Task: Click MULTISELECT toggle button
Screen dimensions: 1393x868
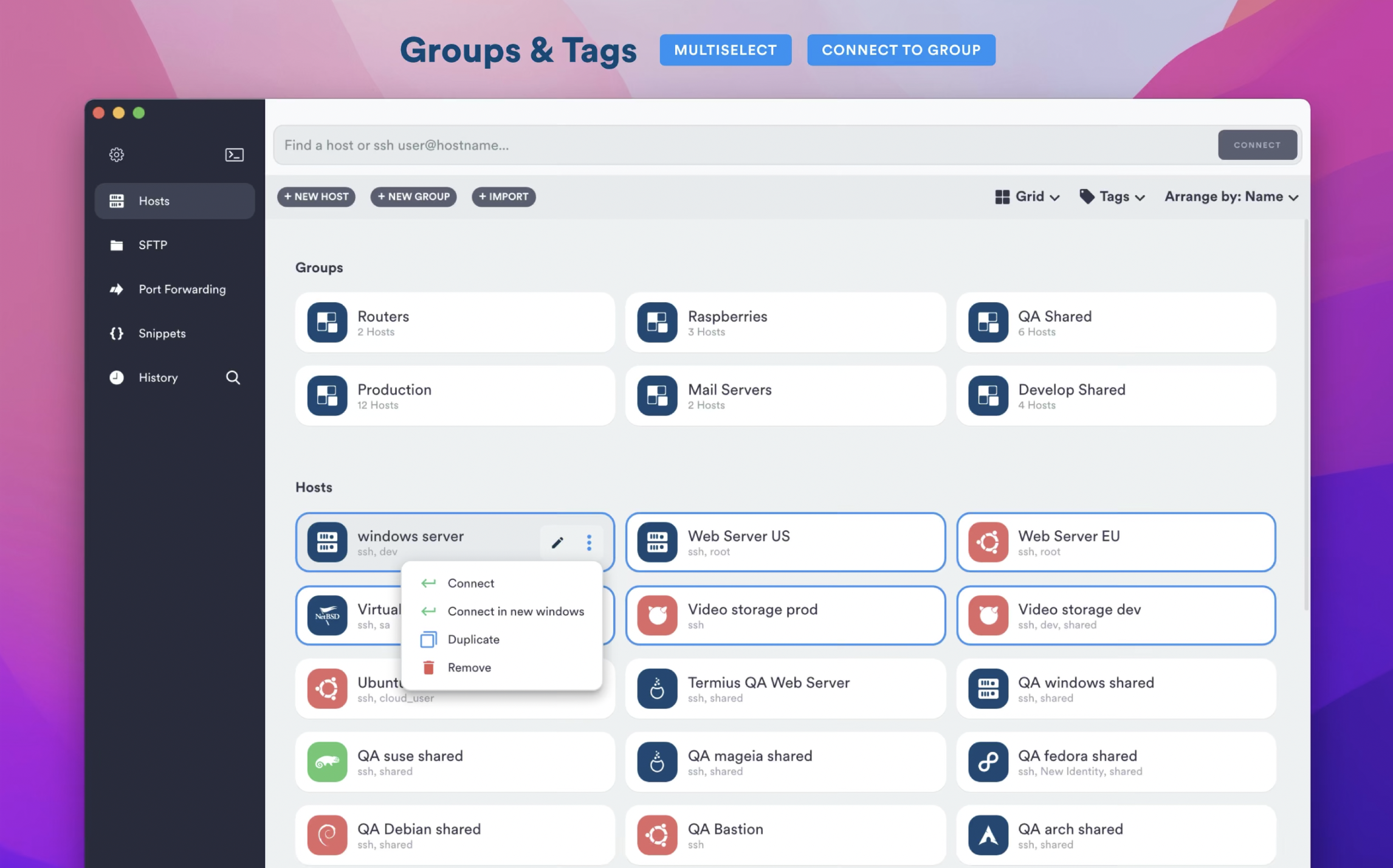Action: [725, 49]
